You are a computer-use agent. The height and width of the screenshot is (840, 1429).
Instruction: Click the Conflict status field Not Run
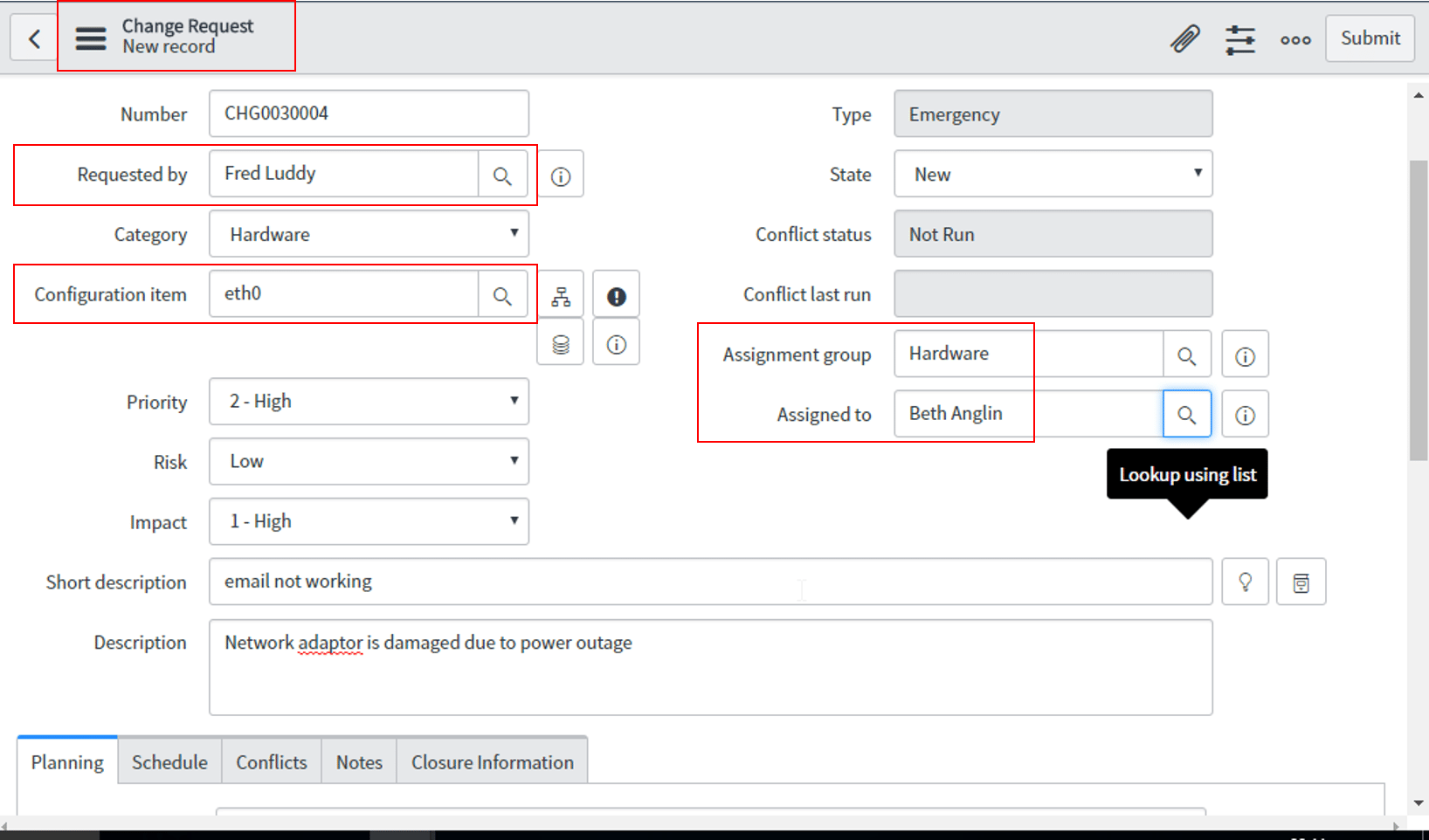(1053, 234)
